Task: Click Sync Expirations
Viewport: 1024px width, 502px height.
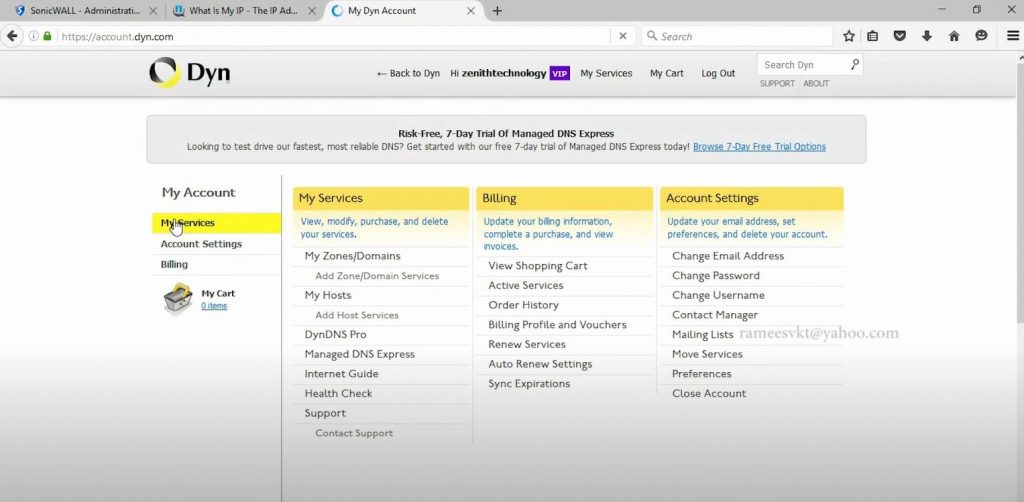Action: point(529,383)
